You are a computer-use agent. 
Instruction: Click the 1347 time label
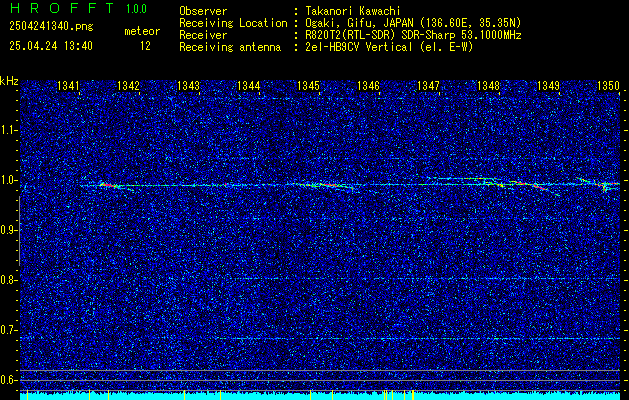428,85
